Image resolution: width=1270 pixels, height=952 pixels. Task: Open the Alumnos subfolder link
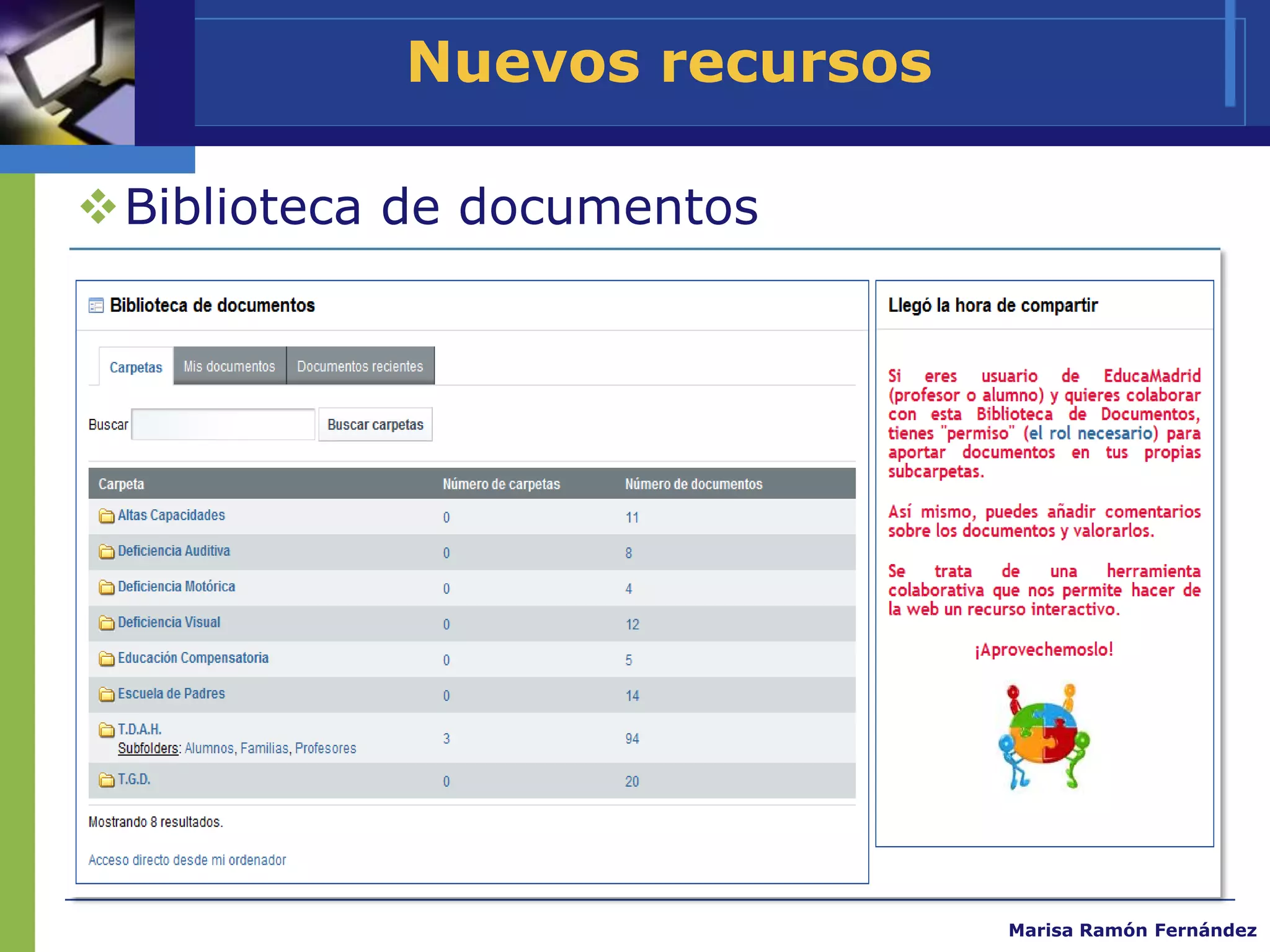(210, 748)
